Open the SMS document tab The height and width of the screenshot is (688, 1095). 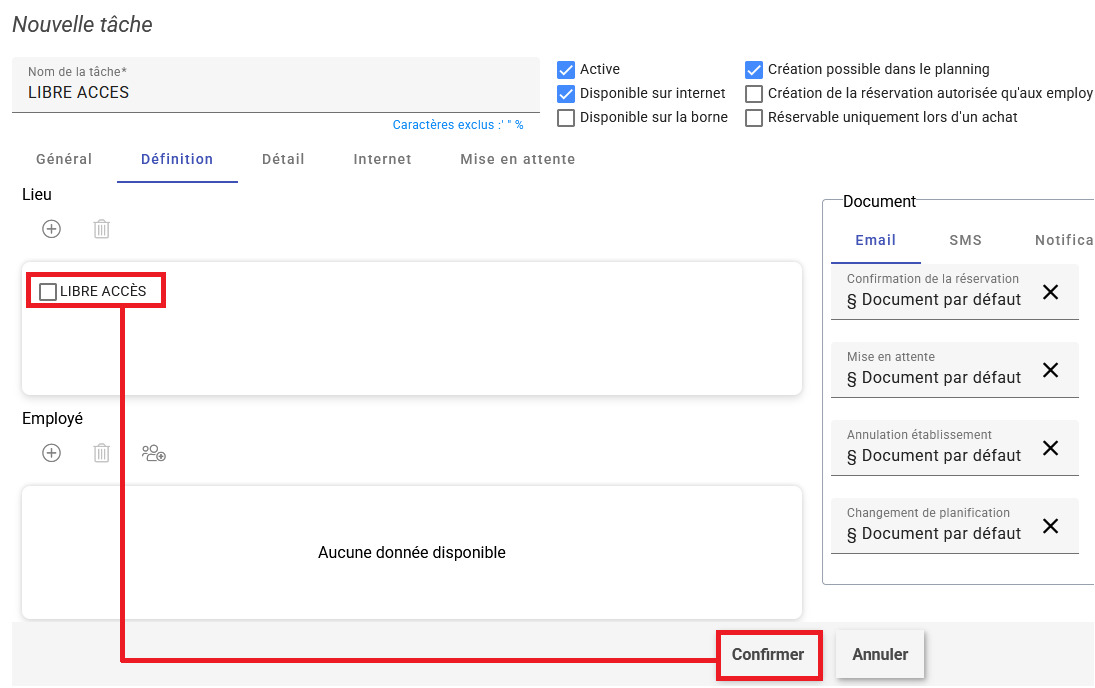click(x=965, y=240)
